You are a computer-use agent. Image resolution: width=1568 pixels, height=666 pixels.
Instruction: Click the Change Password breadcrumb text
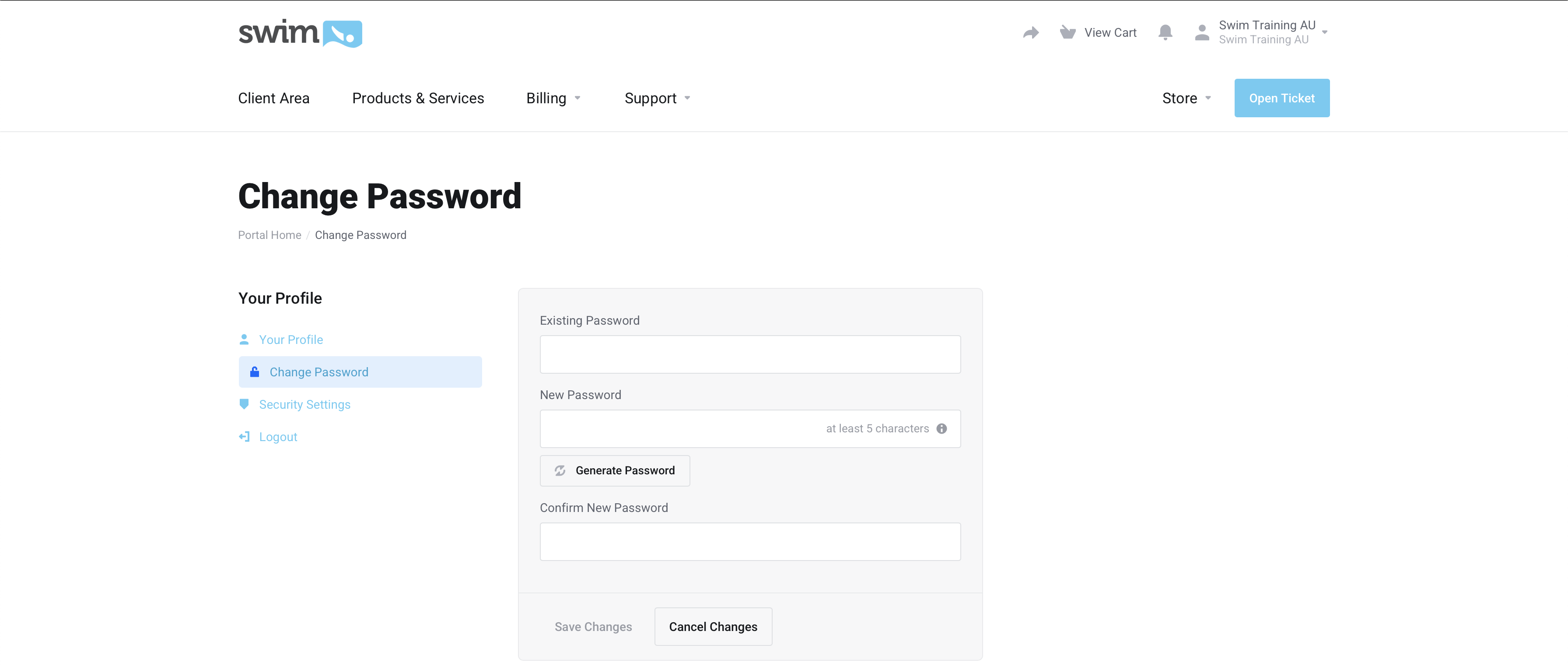tap(360, 235)
